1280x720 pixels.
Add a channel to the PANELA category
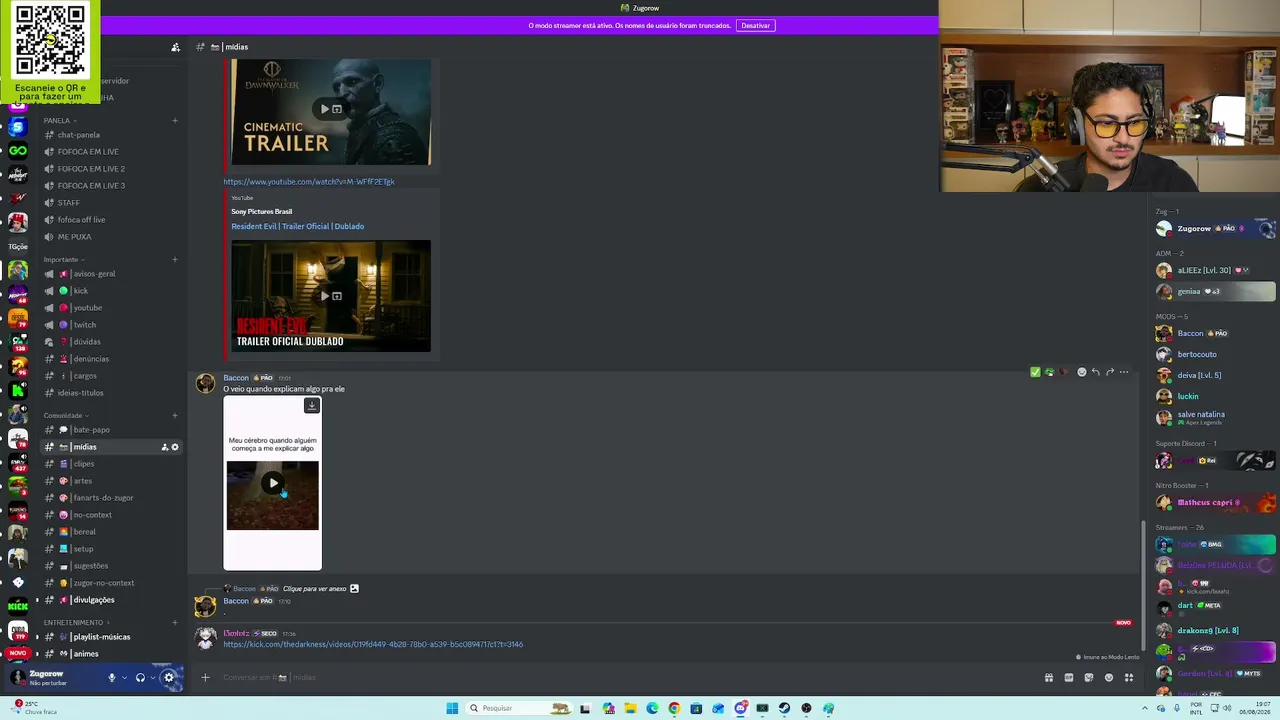(x=175, y=121)
